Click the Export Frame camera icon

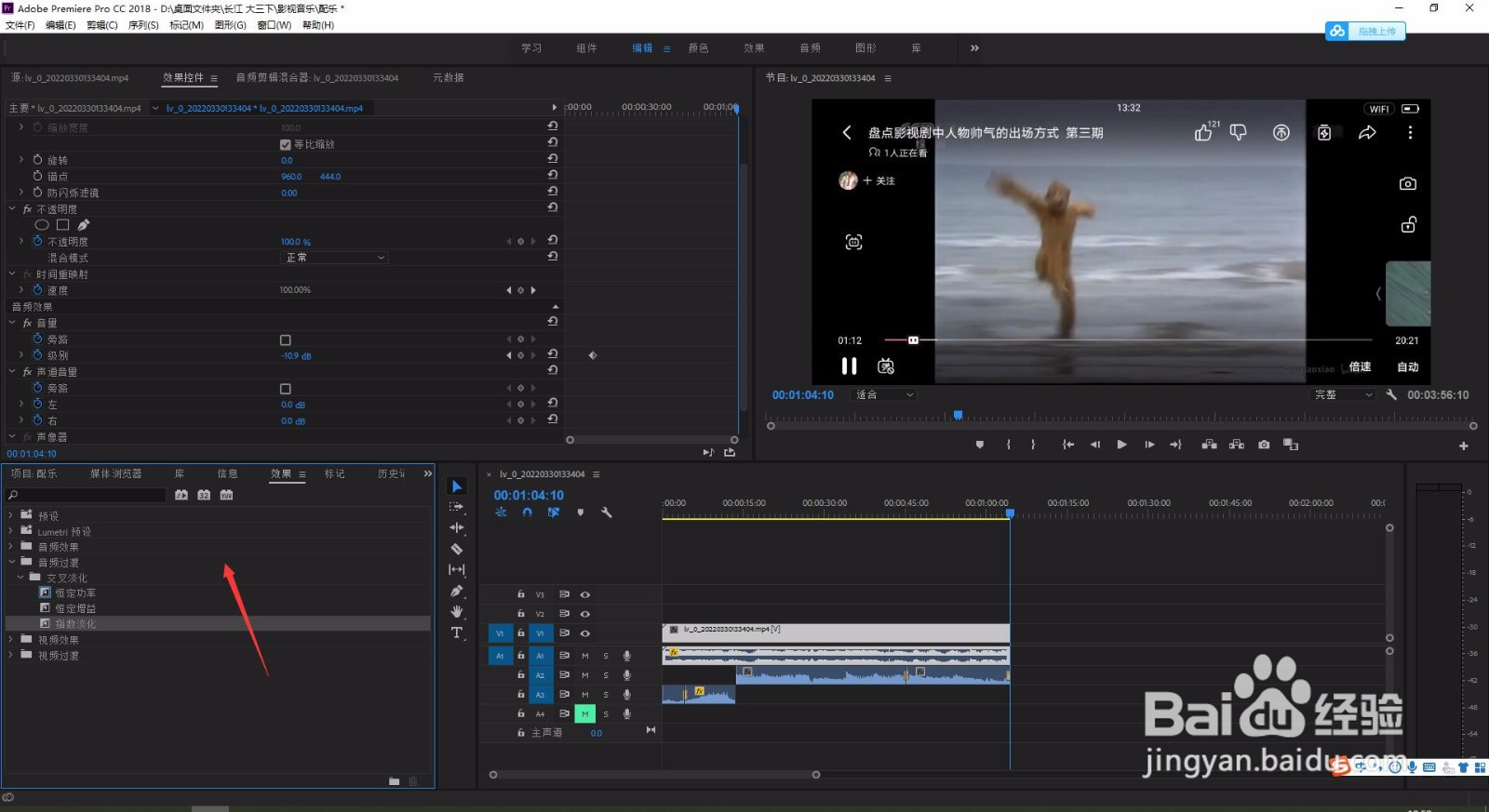1264,445
